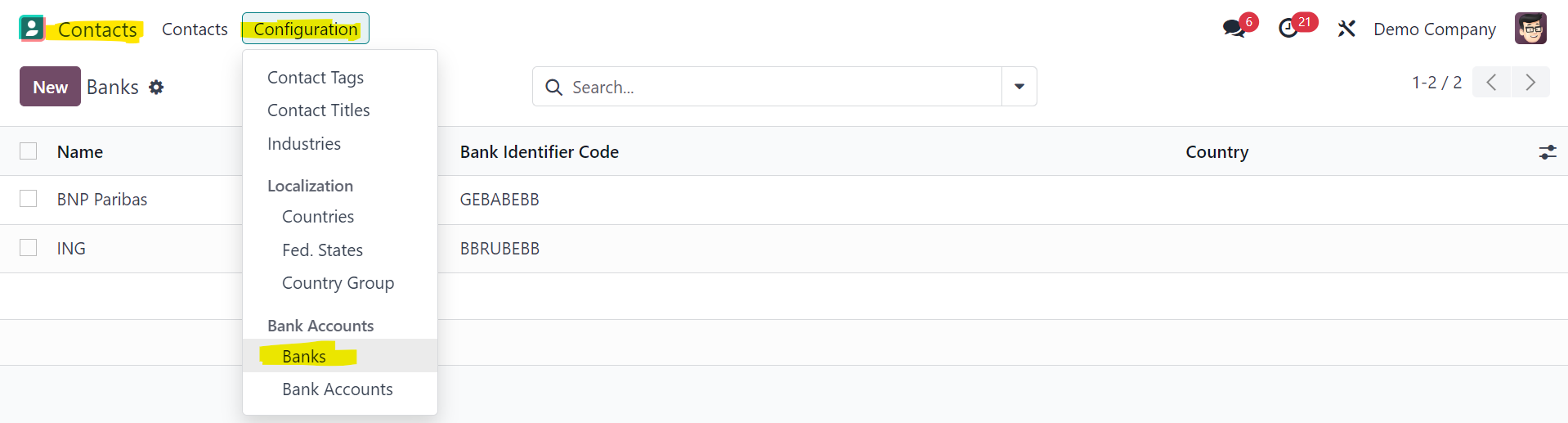The width and height of the screenshot is (1568, 423).
Task: Open the activities clock icon
Action: point(1289,29)
